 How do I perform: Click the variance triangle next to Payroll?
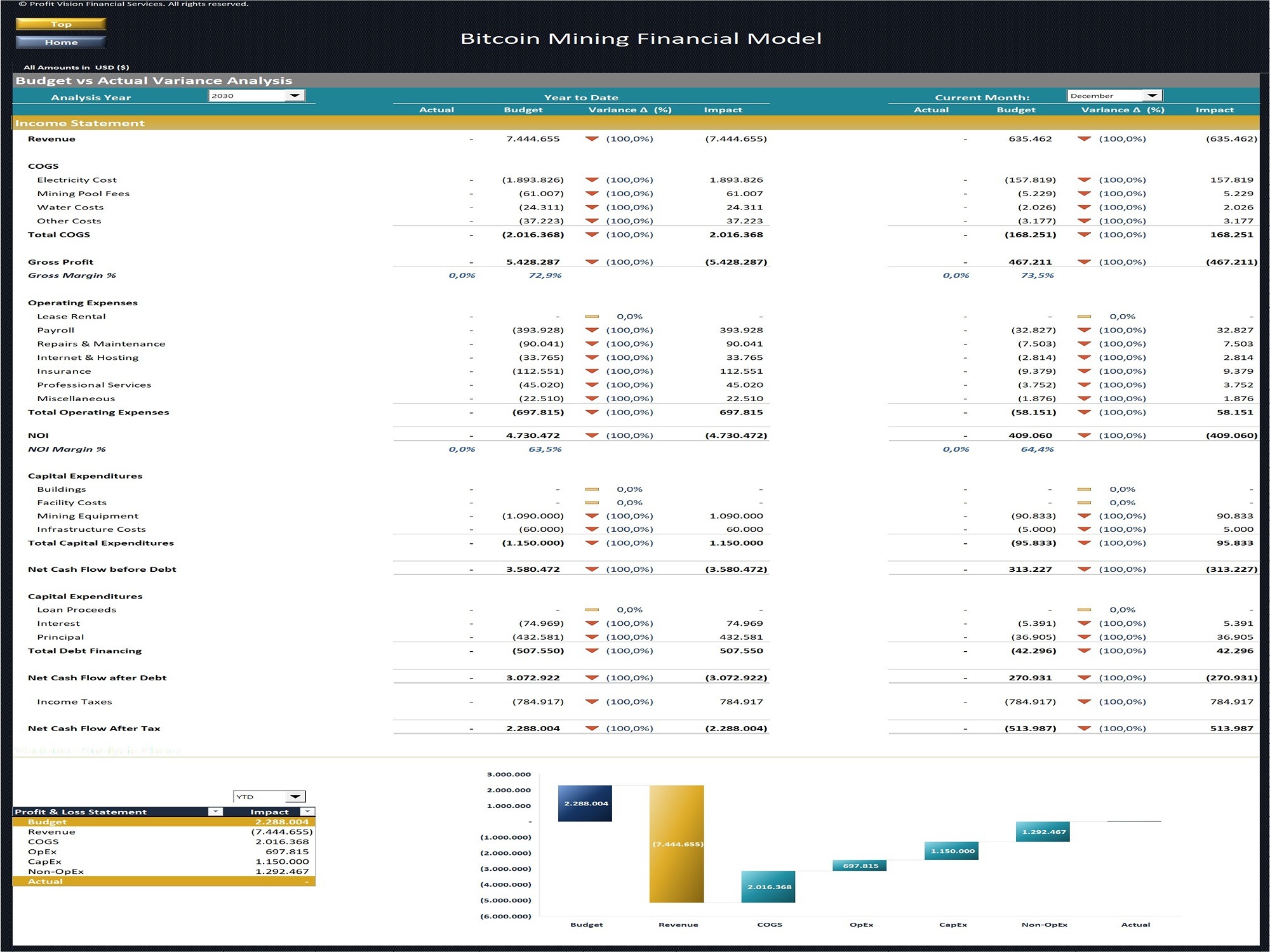click(x=592, y=329)
